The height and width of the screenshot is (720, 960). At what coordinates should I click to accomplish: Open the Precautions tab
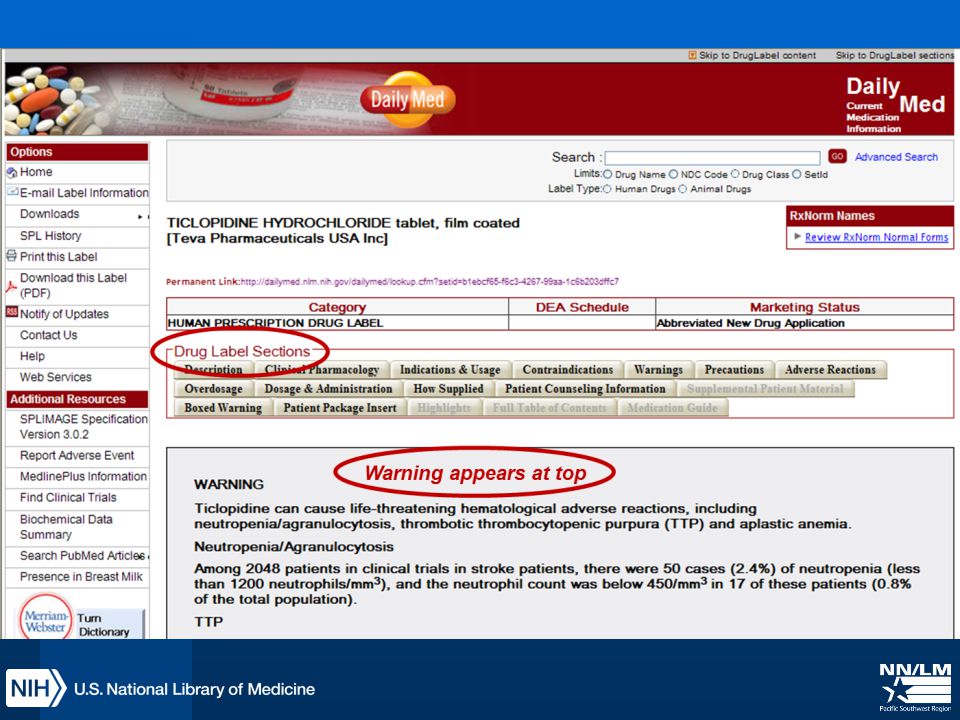click(734, 370)
